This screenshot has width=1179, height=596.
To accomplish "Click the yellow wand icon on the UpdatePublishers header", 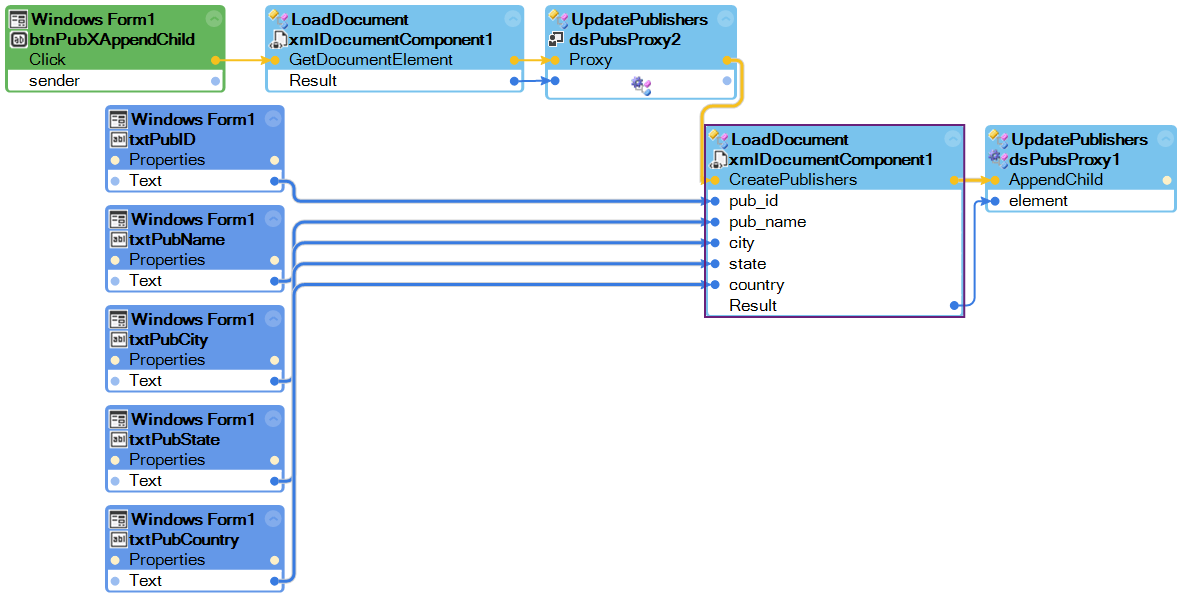I will pos(994,133).
